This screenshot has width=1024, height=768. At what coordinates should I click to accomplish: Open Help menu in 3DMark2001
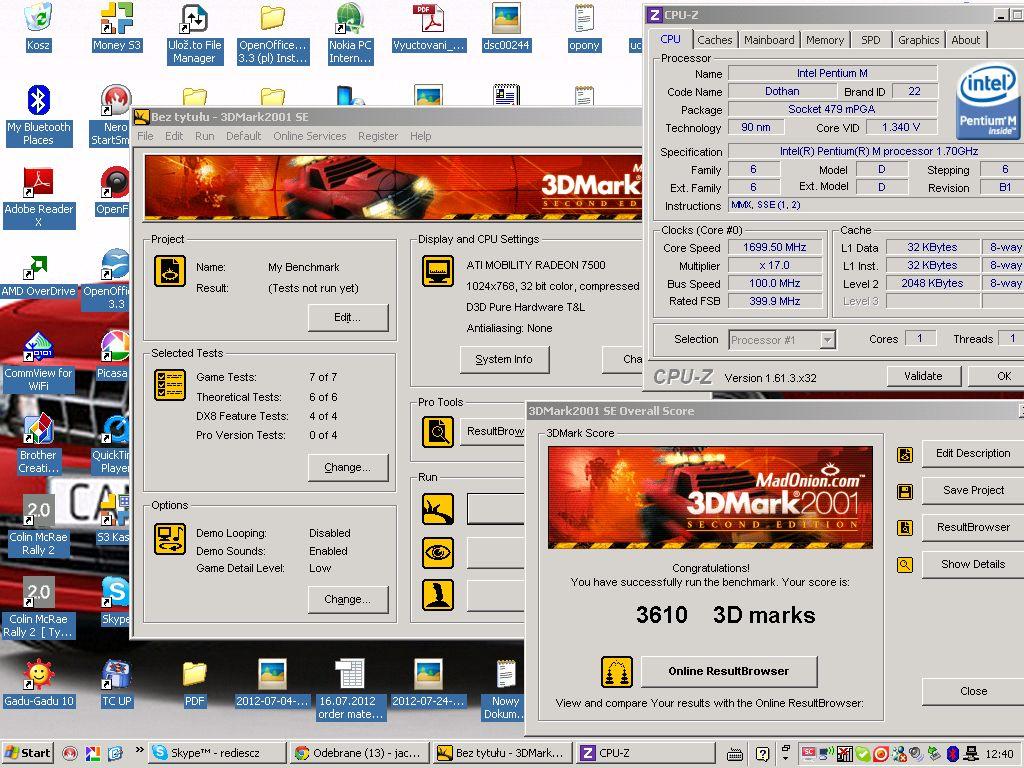coord(421,136)
